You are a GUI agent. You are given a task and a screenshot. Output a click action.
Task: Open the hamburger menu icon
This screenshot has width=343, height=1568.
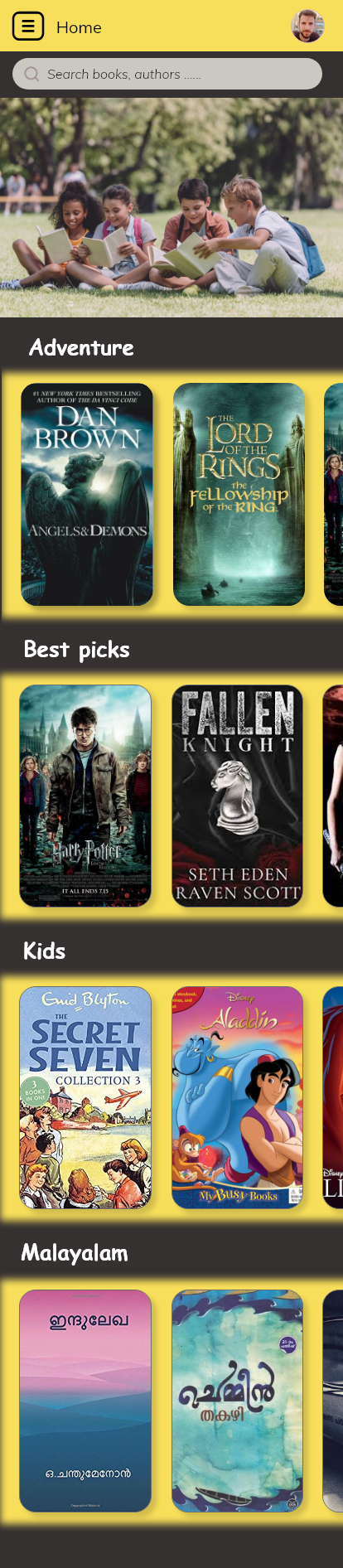[27, 27]
